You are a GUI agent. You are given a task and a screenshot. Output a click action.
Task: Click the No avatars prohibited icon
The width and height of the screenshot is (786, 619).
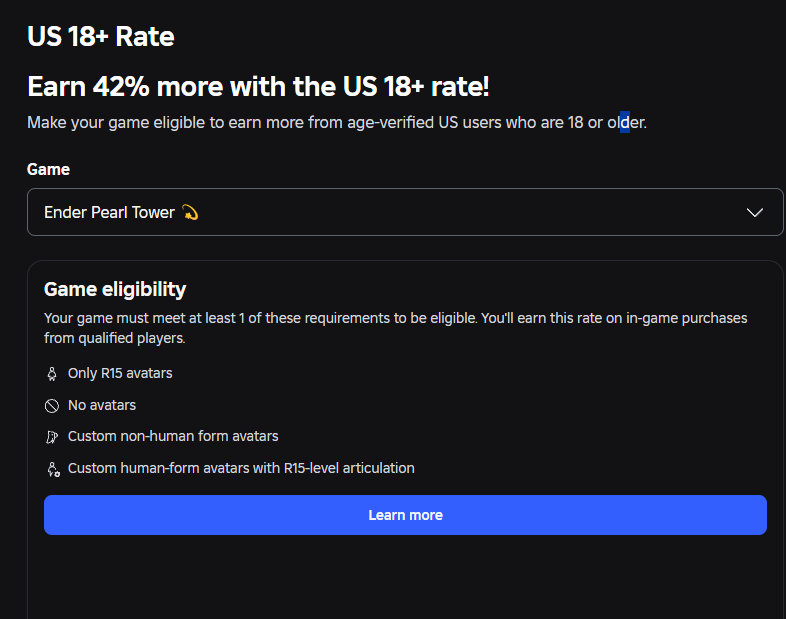pyautogui.click(x=52, y=405)
